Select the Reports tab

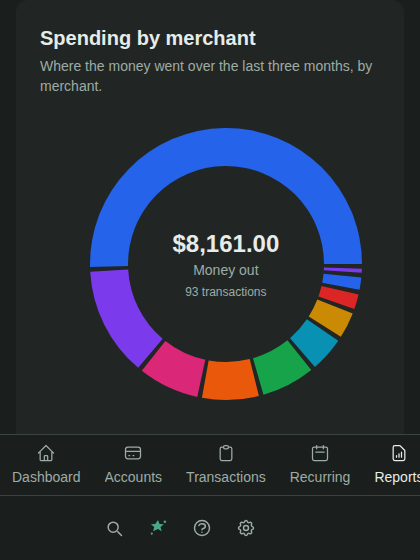397,465
